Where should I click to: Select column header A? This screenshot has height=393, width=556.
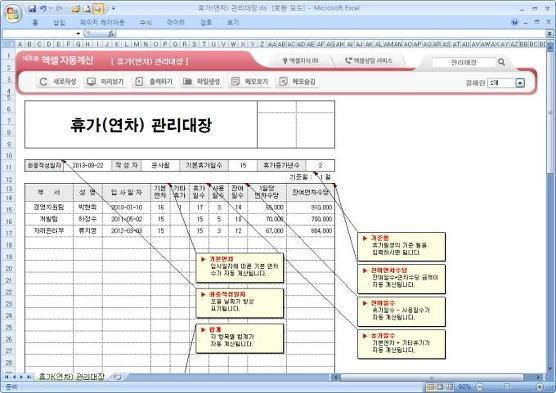tap(20, 44)
